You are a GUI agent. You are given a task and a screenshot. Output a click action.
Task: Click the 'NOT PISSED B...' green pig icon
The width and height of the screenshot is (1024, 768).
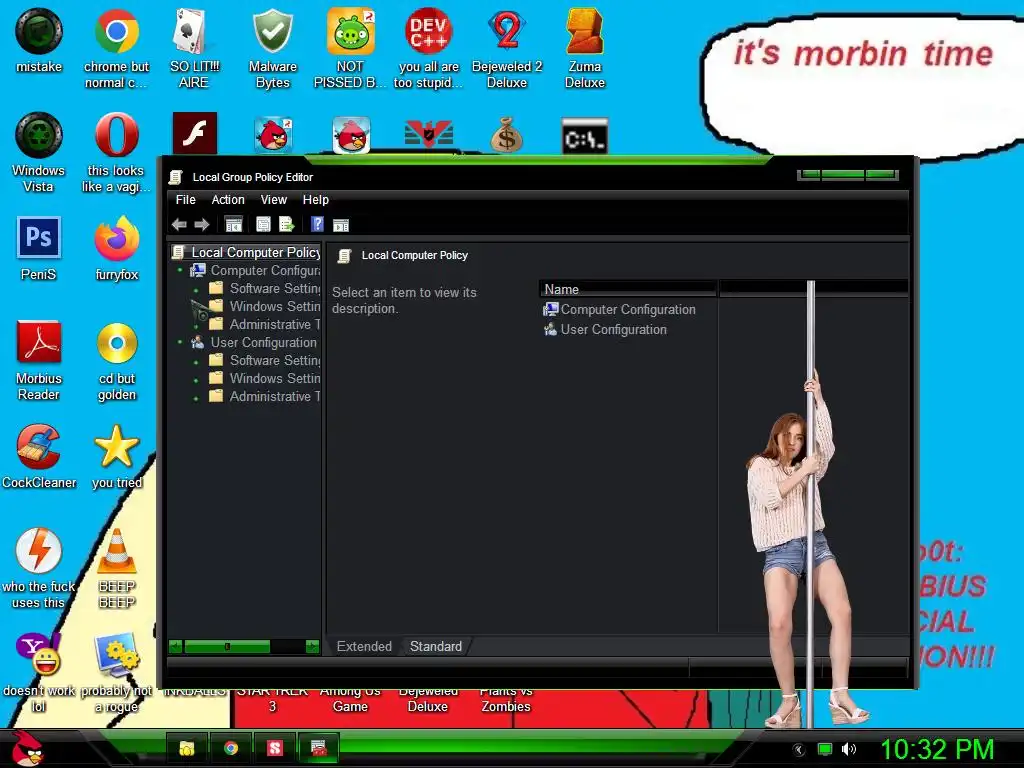[x=350, y=48]
